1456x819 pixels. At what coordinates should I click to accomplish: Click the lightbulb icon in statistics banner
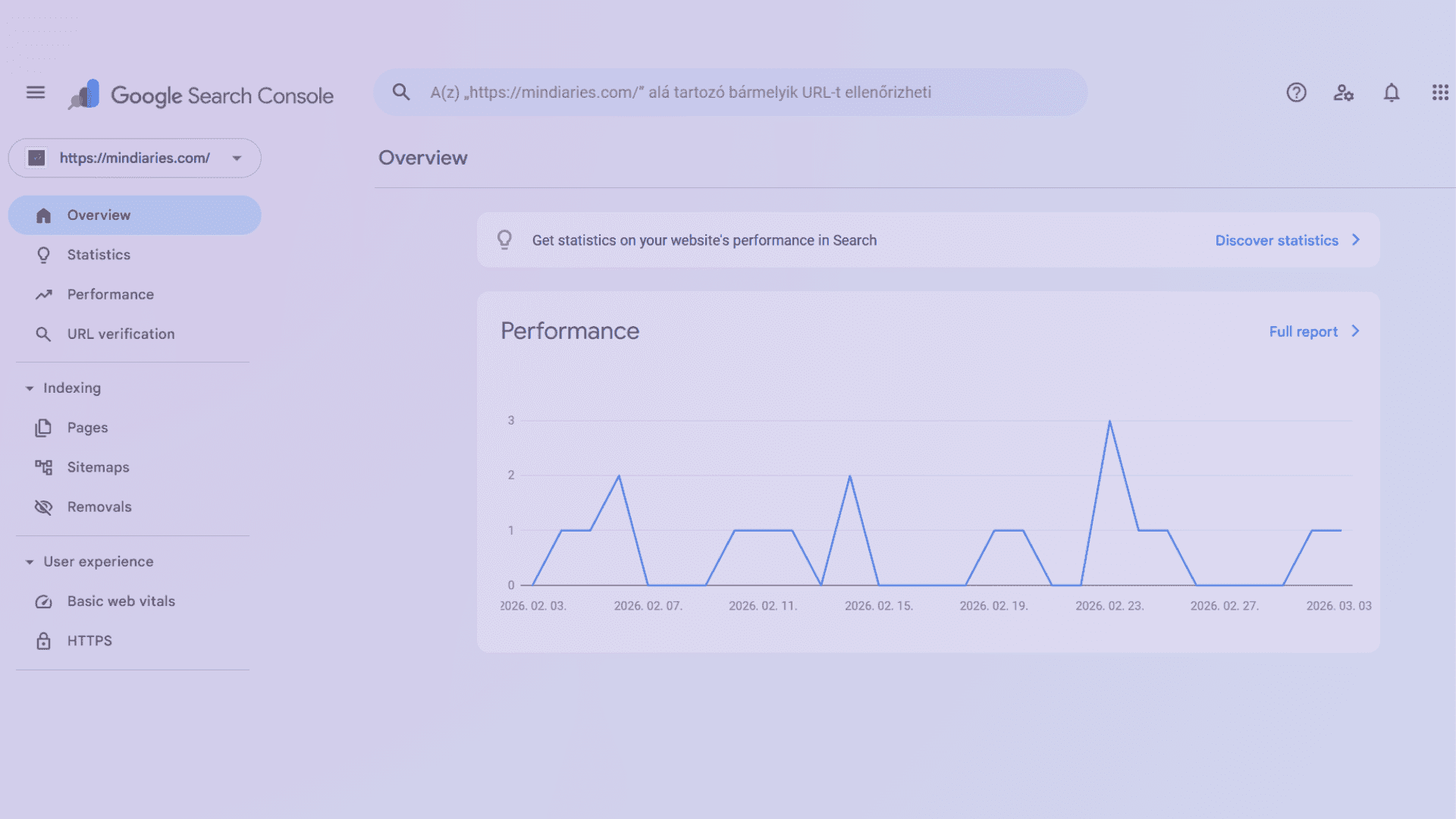[x=504, y=240]
